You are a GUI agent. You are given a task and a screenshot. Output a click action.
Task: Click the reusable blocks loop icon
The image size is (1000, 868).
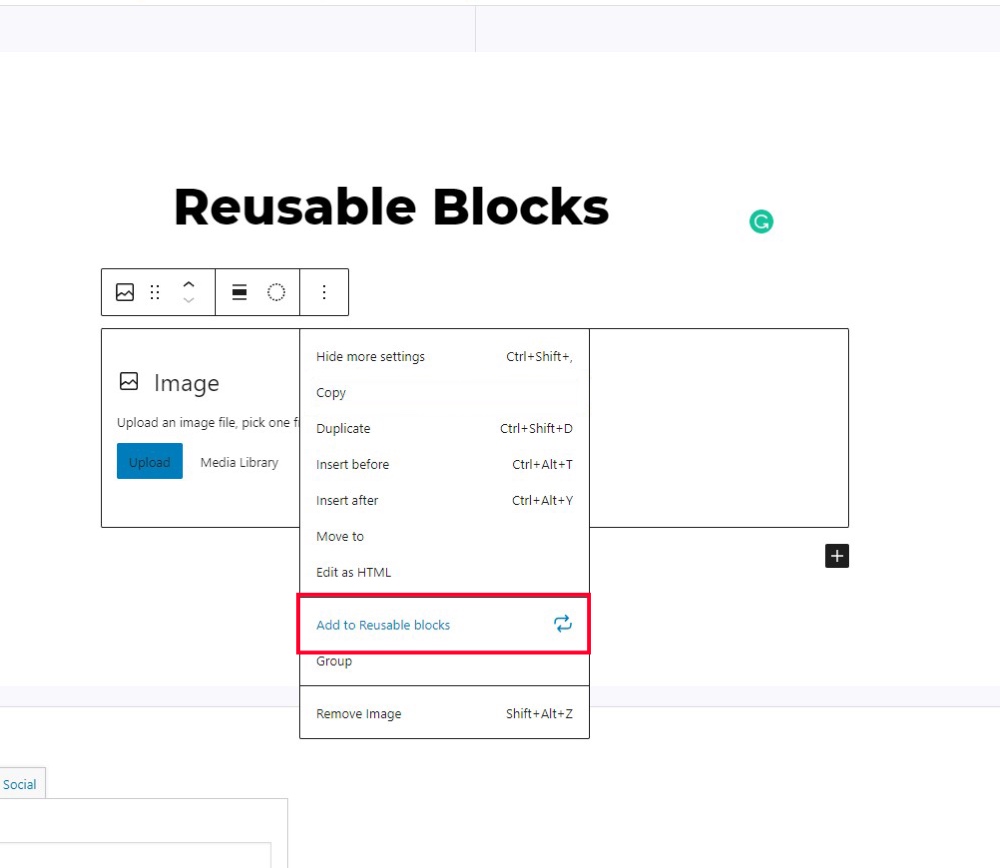pyautogui.click(x=563, y=624)
